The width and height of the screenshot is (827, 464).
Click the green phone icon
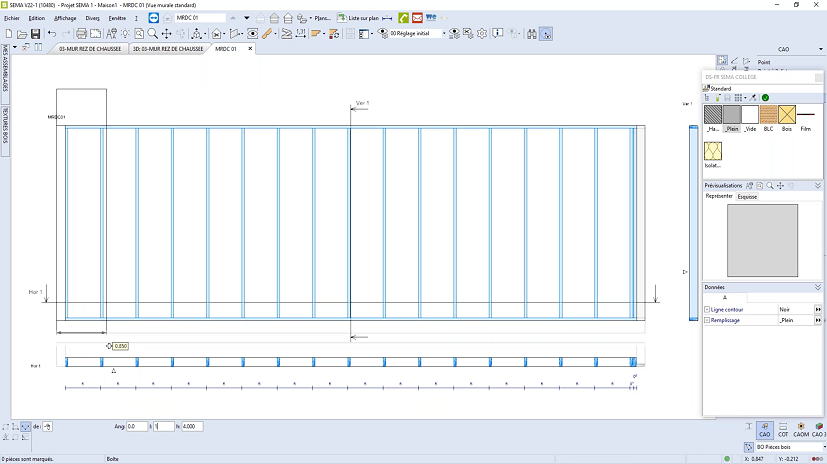(403, 18)
